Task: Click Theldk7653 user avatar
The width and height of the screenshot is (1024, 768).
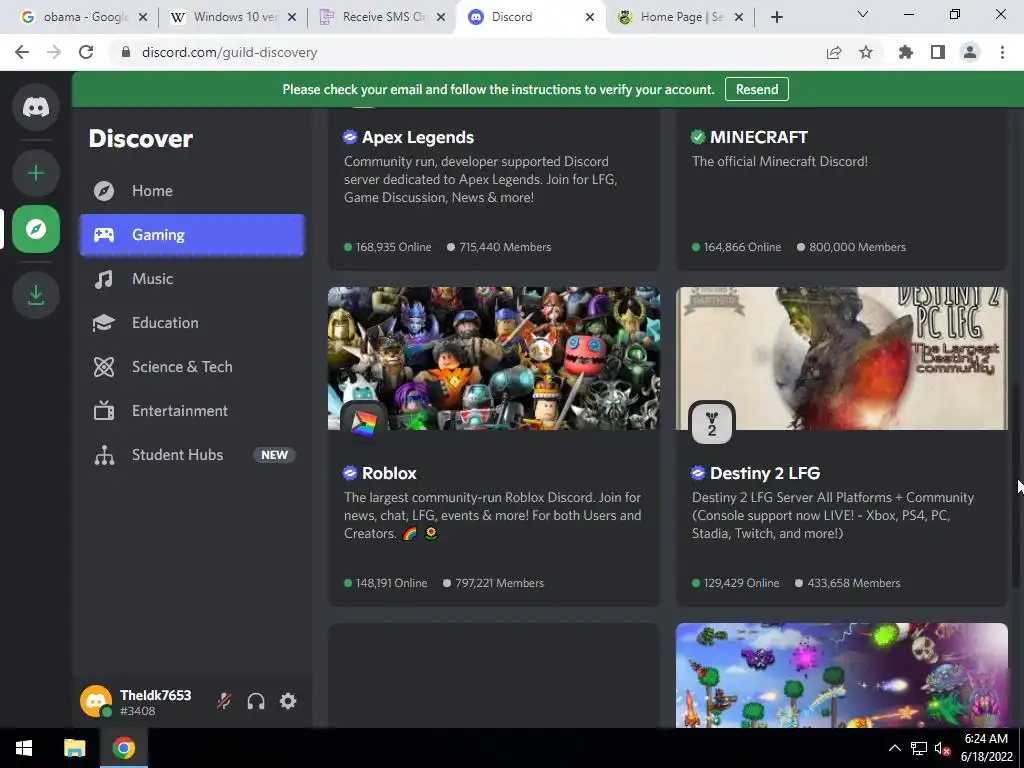Action: [96, 701]
